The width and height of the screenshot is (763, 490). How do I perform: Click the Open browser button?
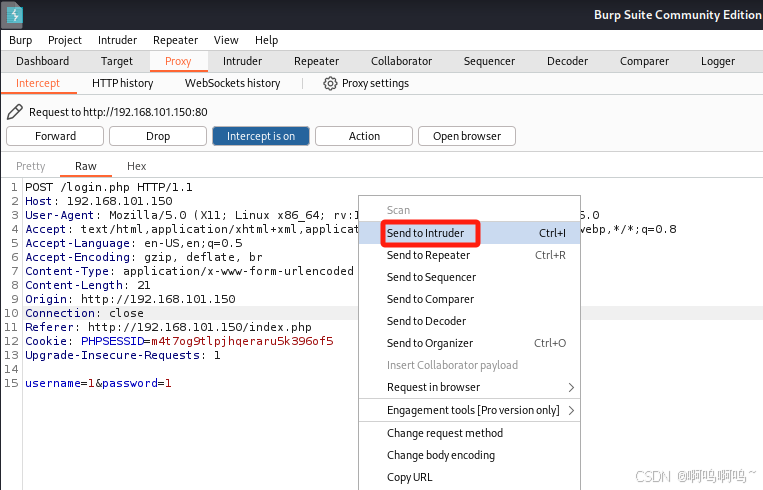[x=467, y=136]
